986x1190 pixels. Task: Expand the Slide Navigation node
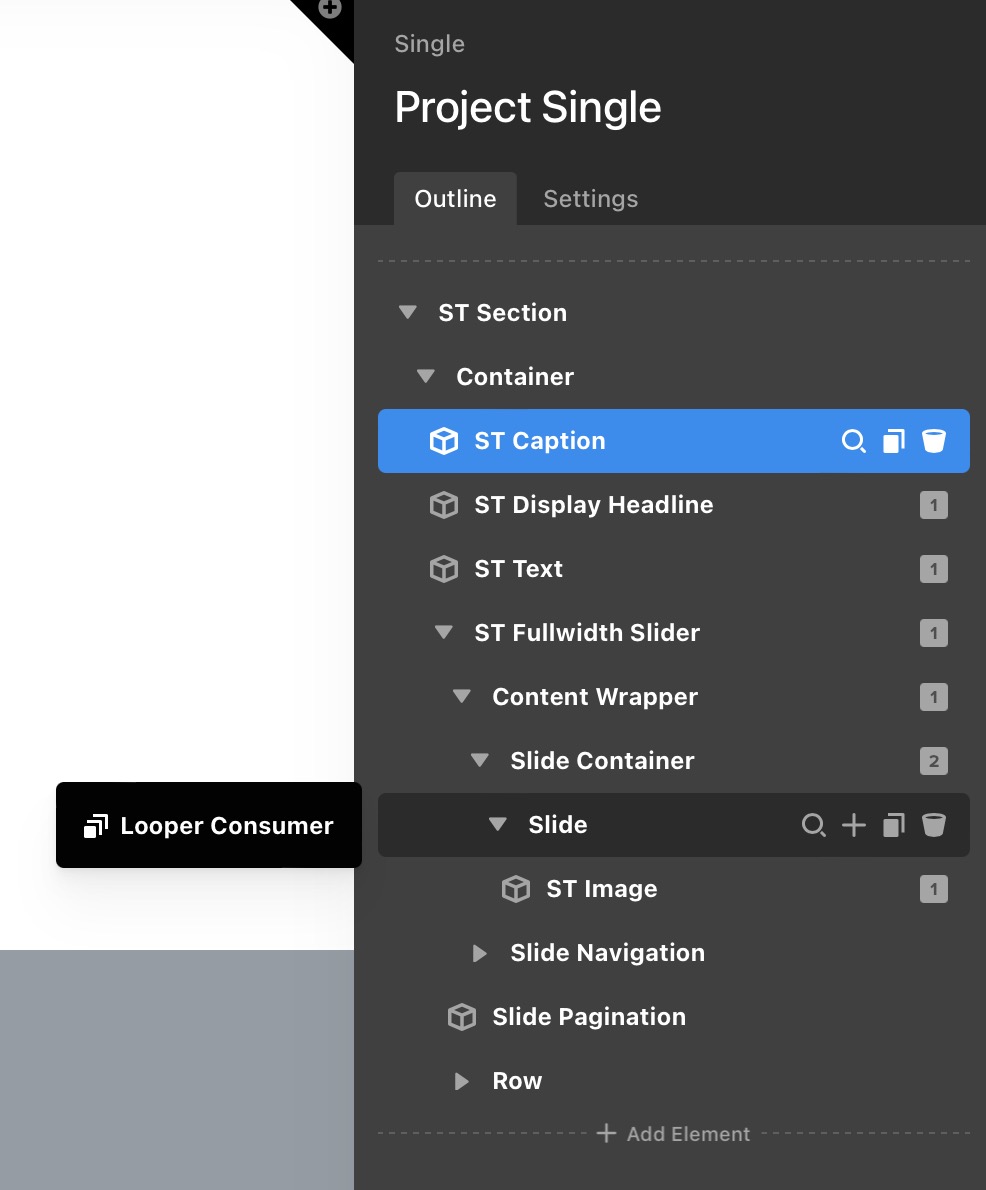coord(480,953)
